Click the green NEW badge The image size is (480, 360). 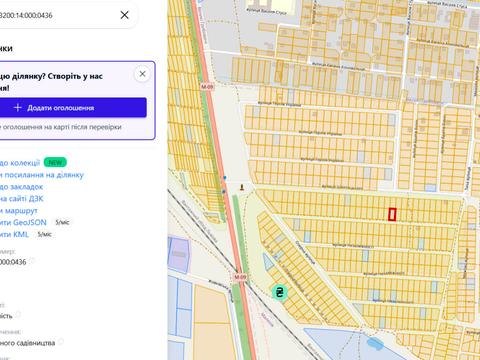pos(55,162)
